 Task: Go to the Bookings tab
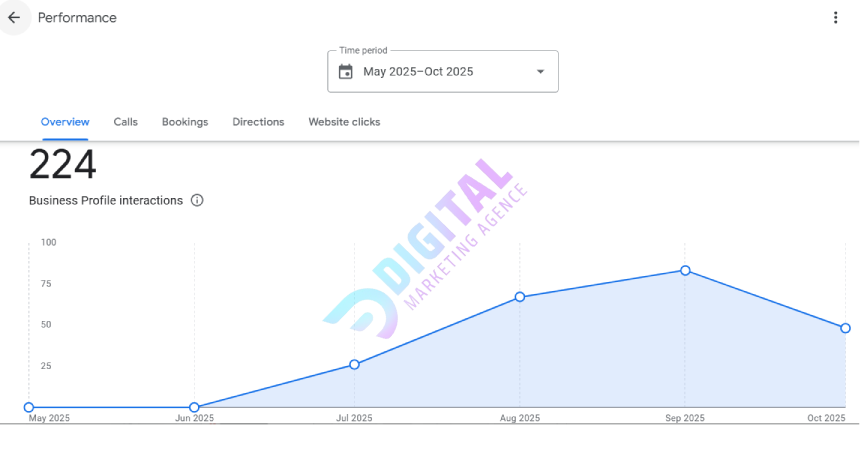coord(185,122)
